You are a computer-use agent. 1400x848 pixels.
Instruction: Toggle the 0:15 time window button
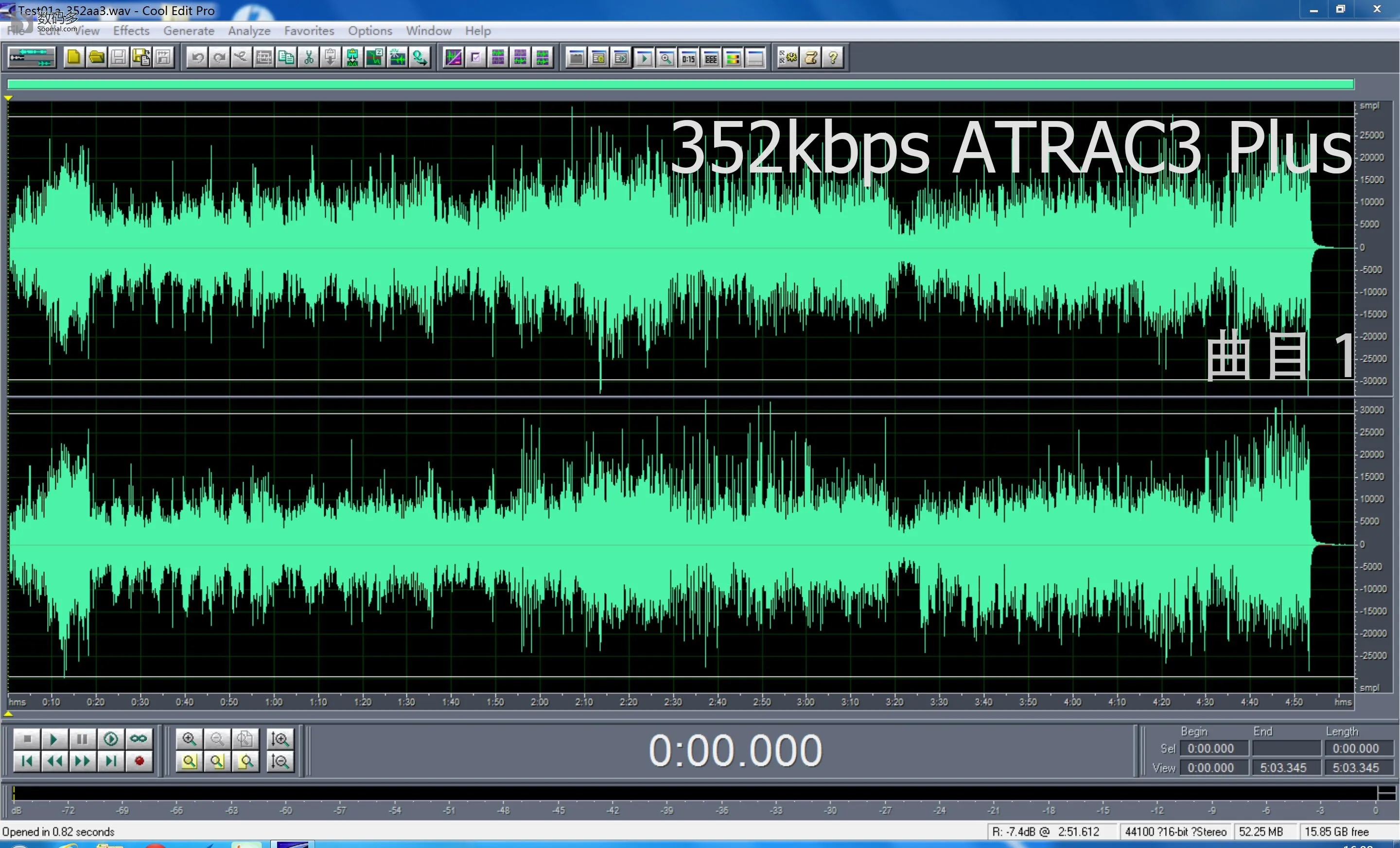pos(689,58)
